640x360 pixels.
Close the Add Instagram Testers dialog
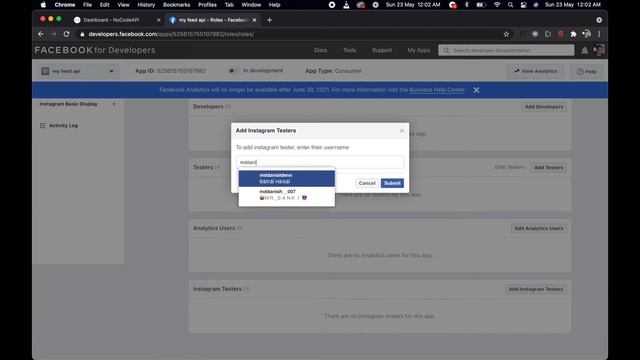[x=402, y=131]
